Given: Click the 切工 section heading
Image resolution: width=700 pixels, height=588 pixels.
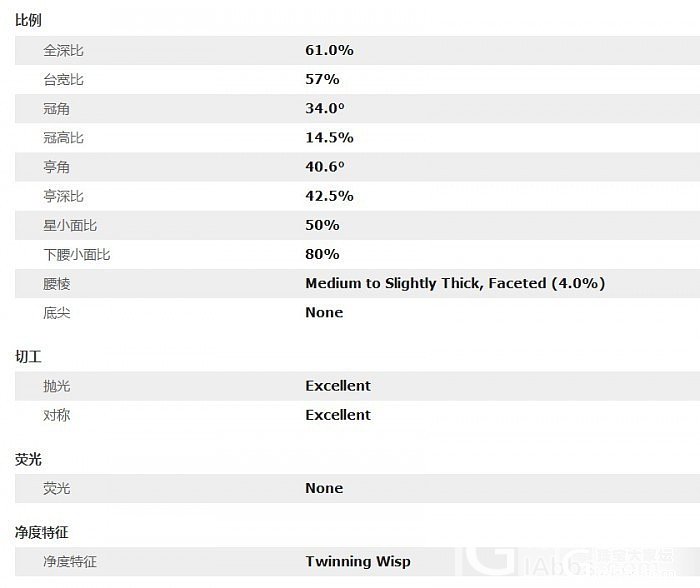Looking at the screenshot, I should tap(28, 357).
